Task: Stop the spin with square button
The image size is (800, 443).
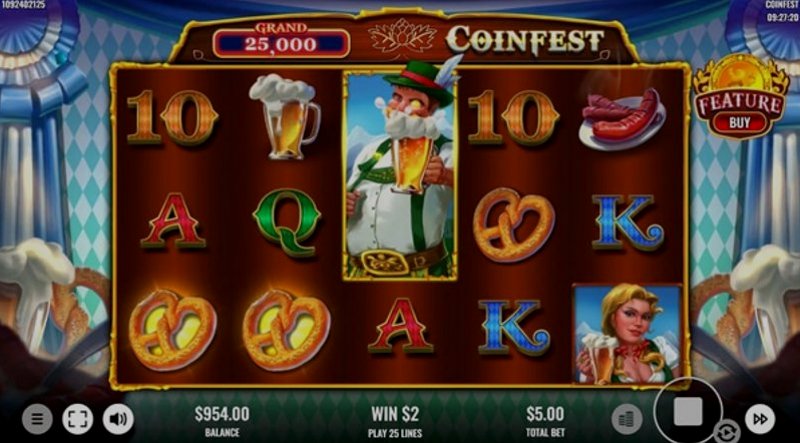Action: (x=688, y=412)
